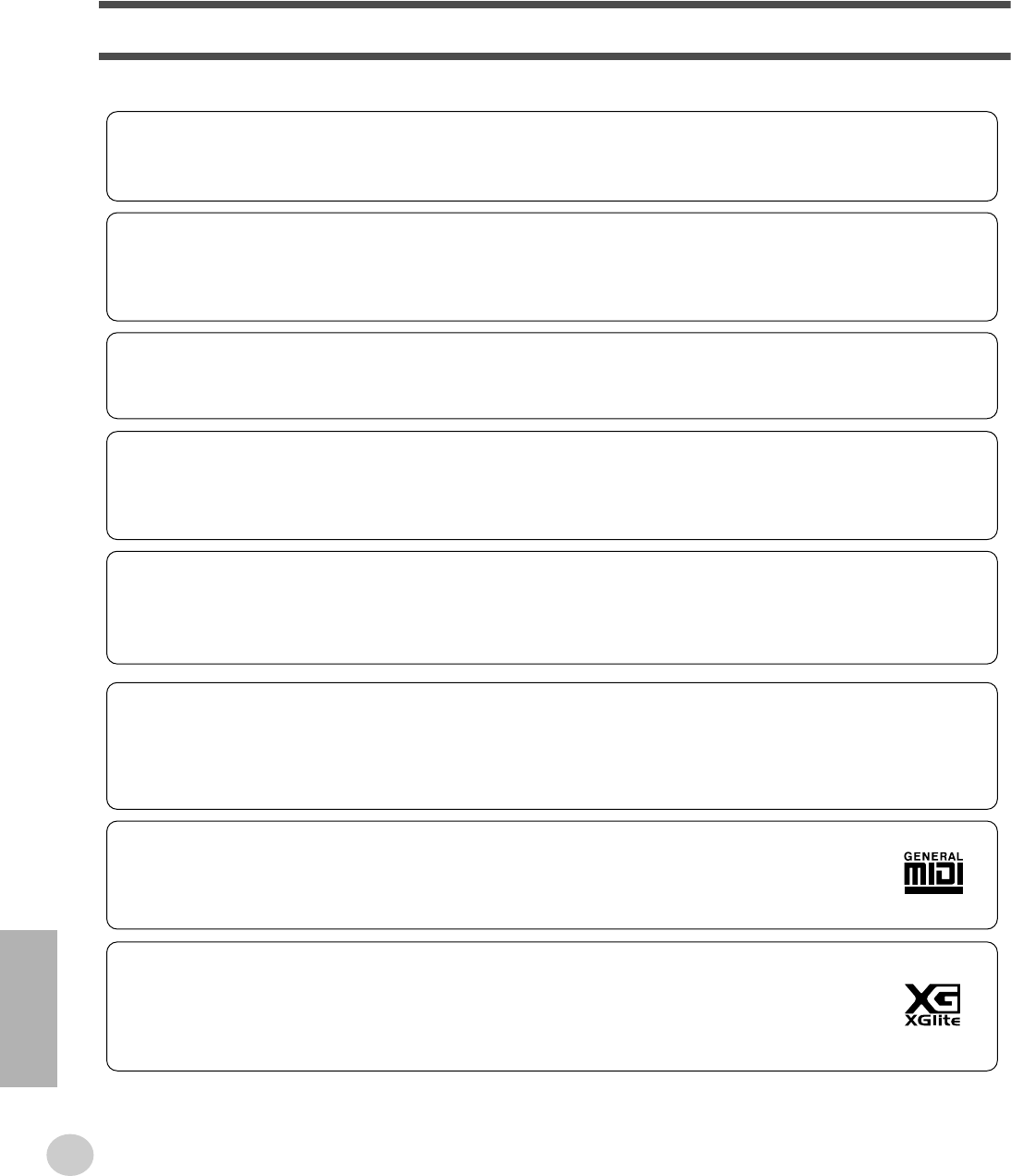Click the gray circle page marker
The image size is (1011, 1176).
(x=71, y=1154)
